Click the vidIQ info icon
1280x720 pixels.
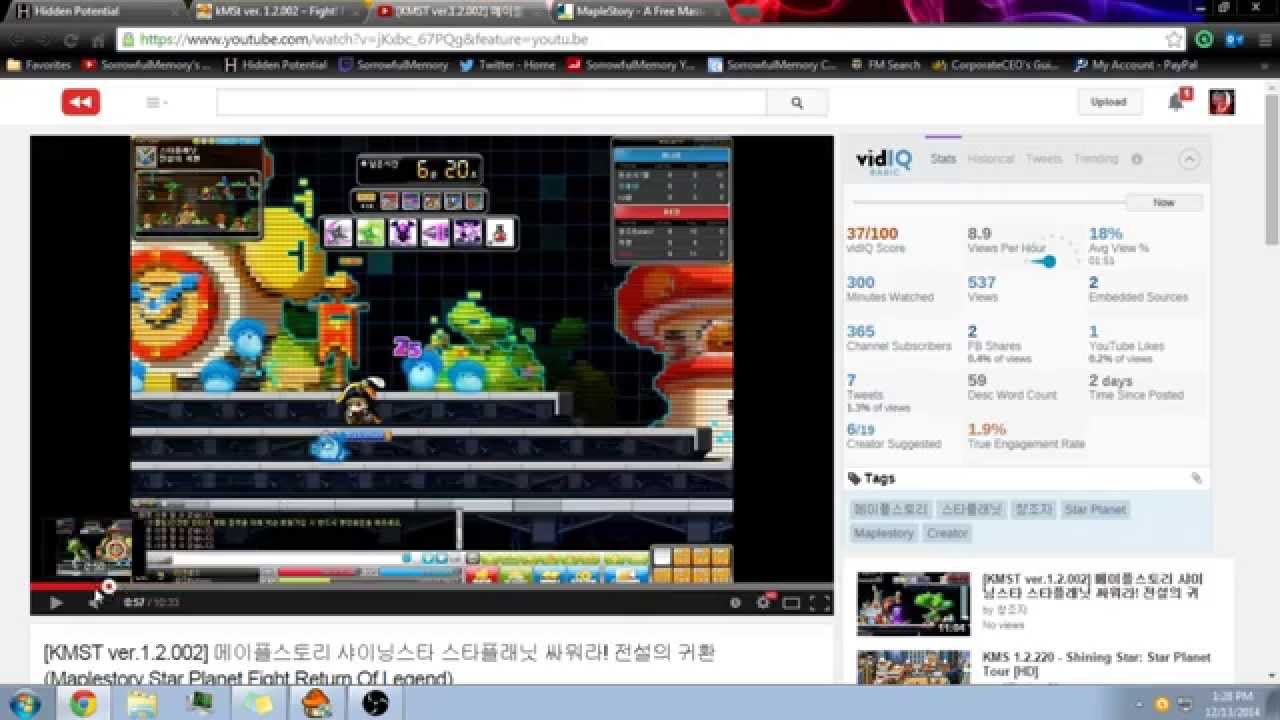click(x=1137, y=159)
